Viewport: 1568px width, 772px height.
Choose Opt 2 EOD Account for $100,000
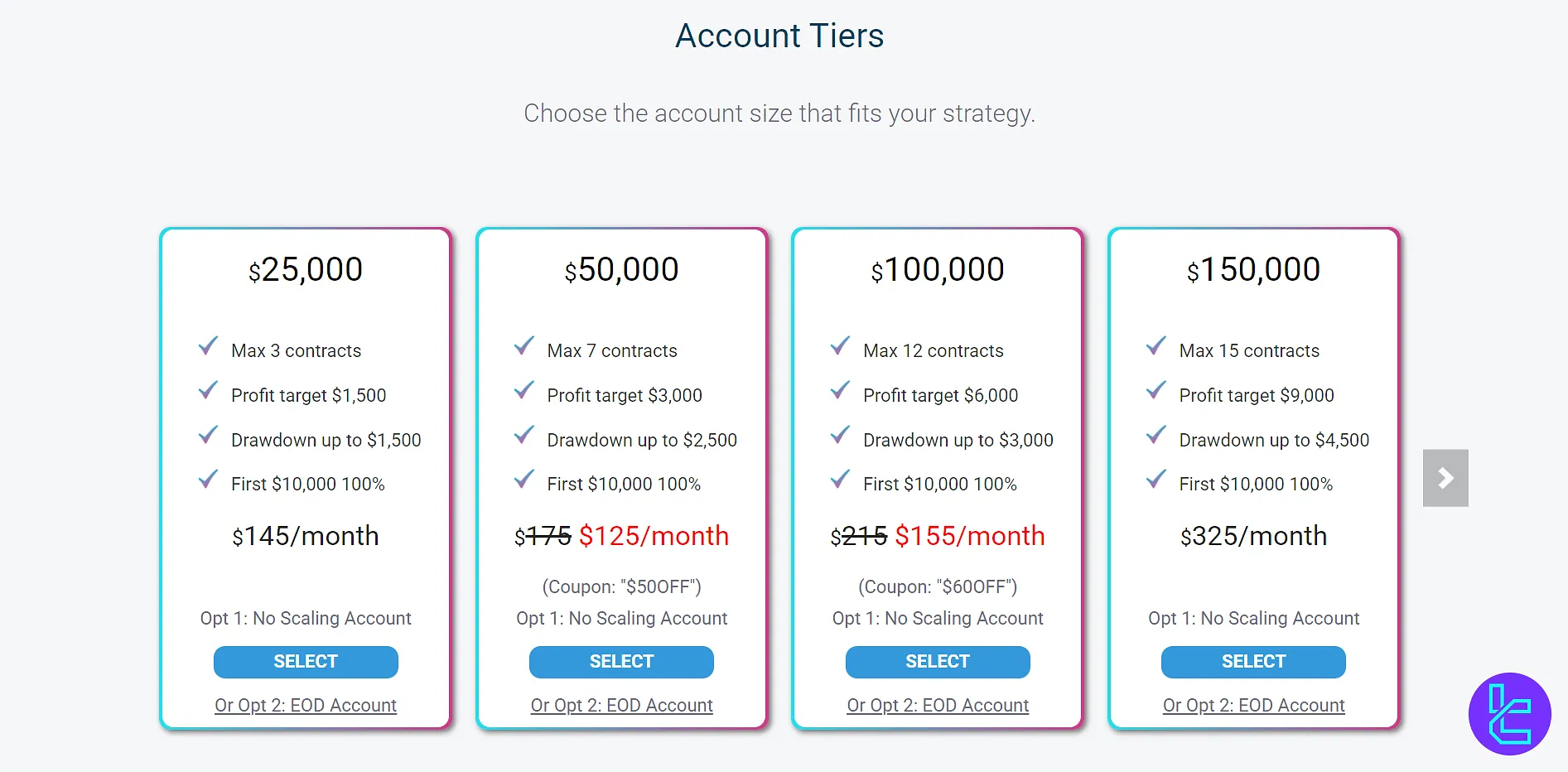pyautogui.click(x=938, y=706)
